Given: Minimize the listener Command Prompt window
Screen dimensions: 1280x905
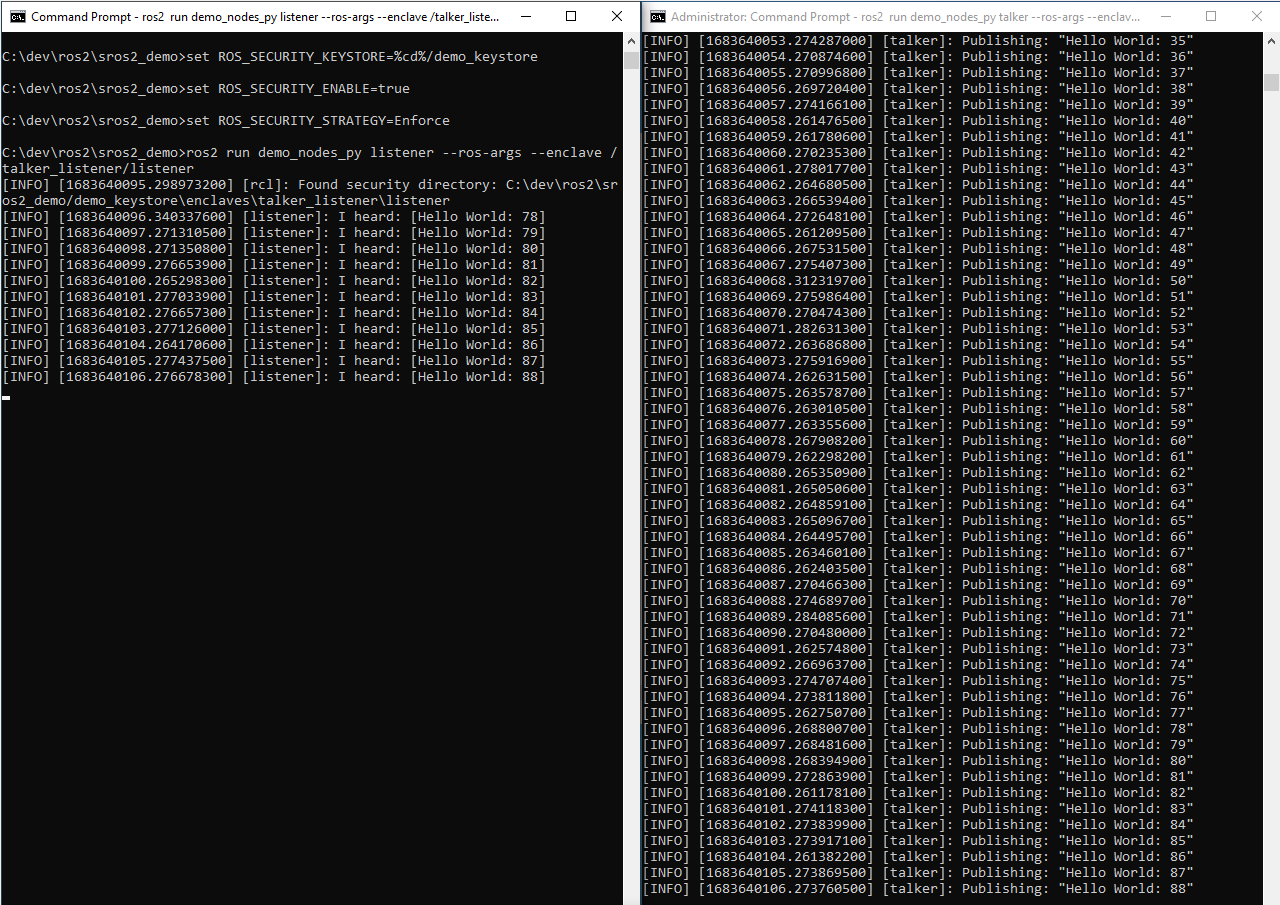Looking at the screenshot, I should point(525,16).
